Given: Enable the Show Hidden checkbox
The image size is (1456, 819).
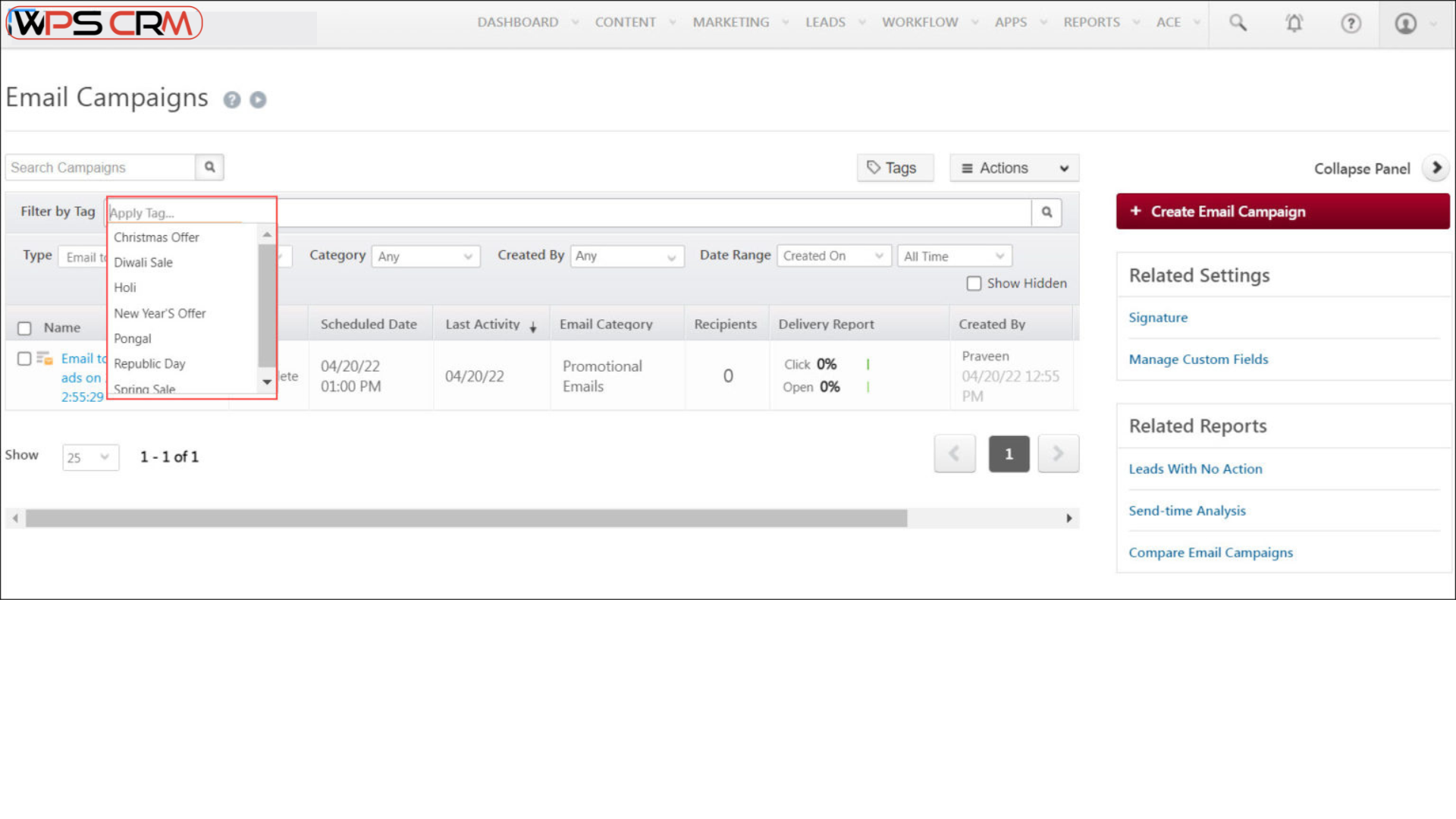Looking at the screenshot, I should click(974, 284).
